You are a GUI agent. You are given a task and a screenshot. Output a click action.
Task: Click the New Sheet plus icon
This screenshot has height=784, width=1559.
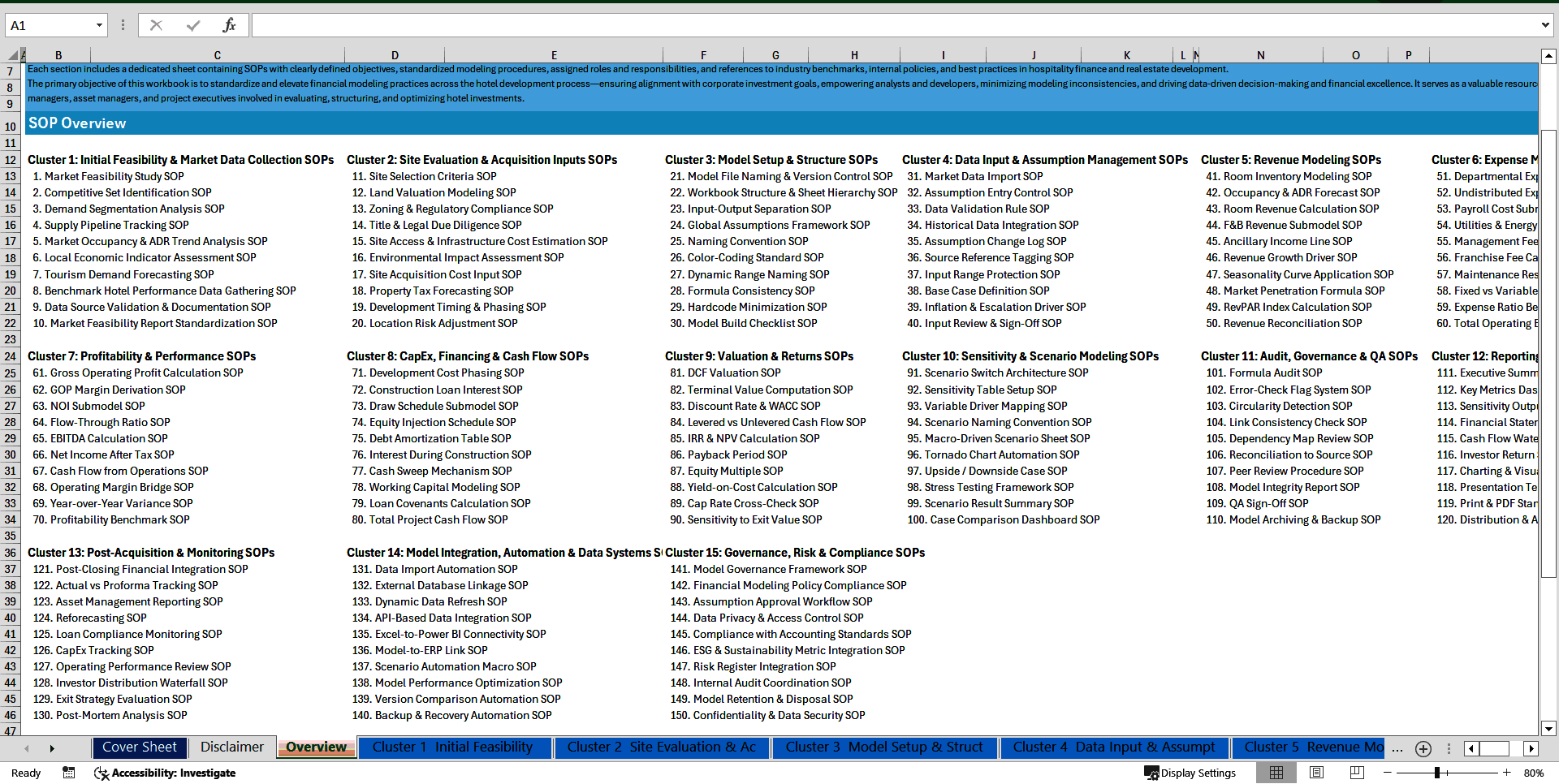tap(1423, 748)
